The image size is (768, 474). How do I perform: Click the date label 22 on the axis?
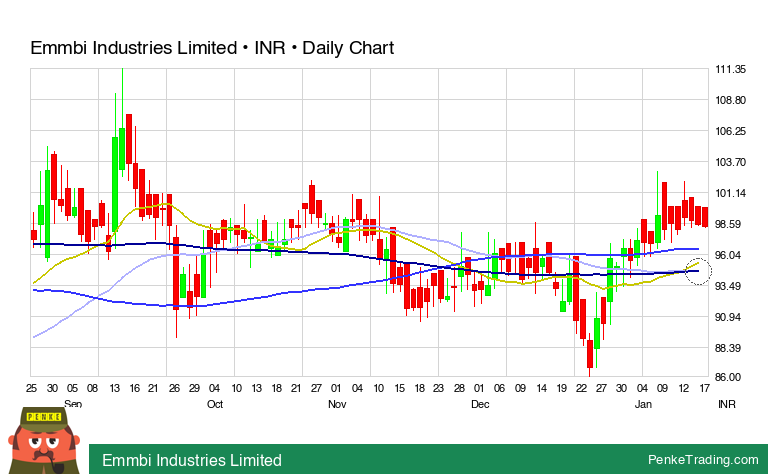(581, 388)
